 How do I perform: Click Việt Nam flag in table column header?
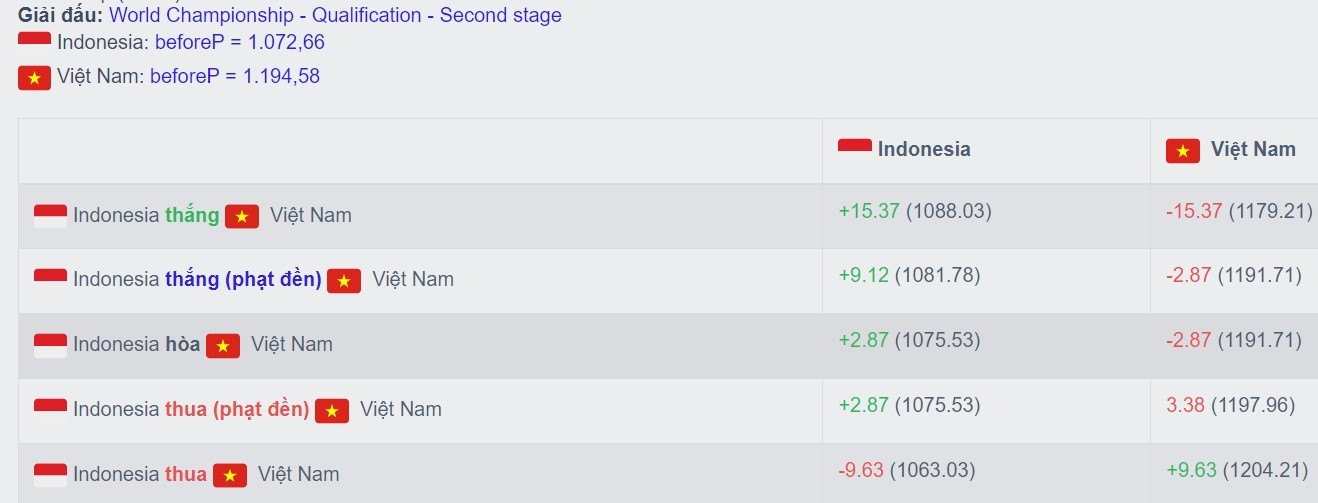click(x=1183, y=150)
